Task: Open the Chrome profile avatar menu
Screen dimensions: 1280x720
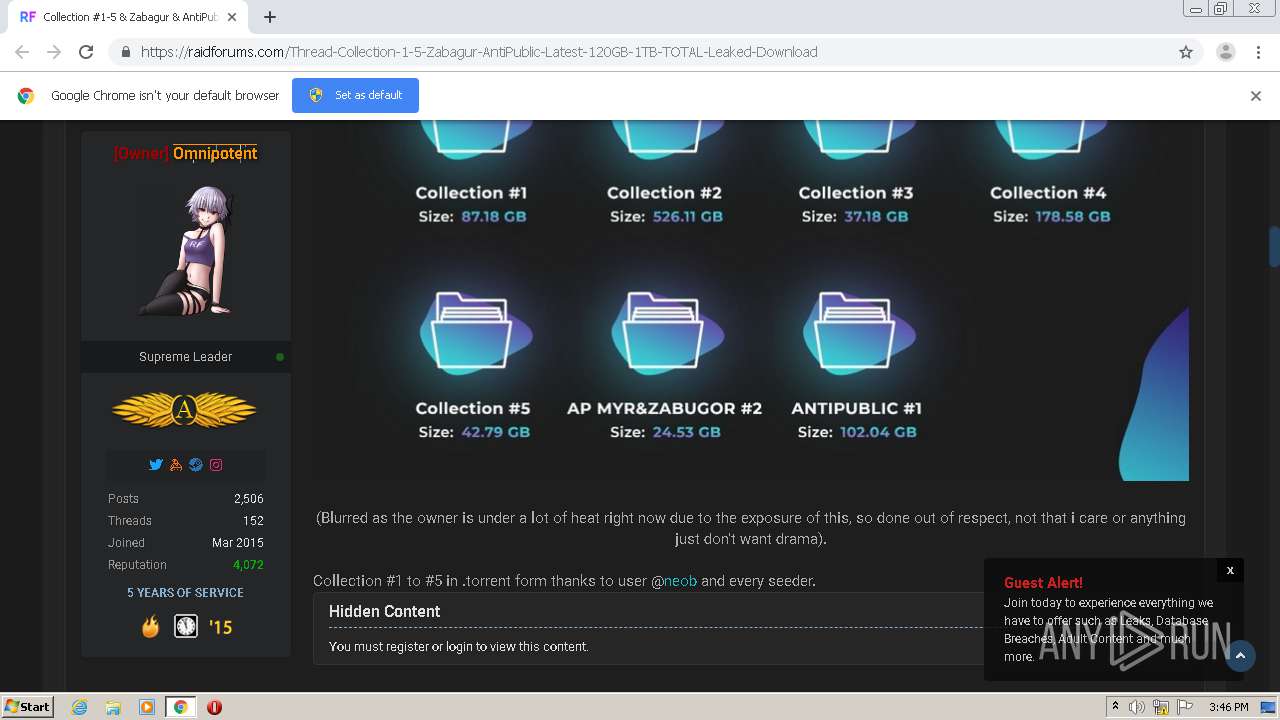Action: point(1225,52)
